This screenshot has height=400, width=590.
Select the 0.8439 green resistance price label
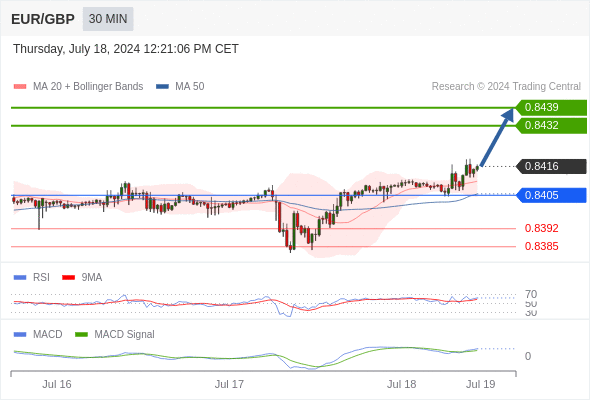(x=551, y=107)
